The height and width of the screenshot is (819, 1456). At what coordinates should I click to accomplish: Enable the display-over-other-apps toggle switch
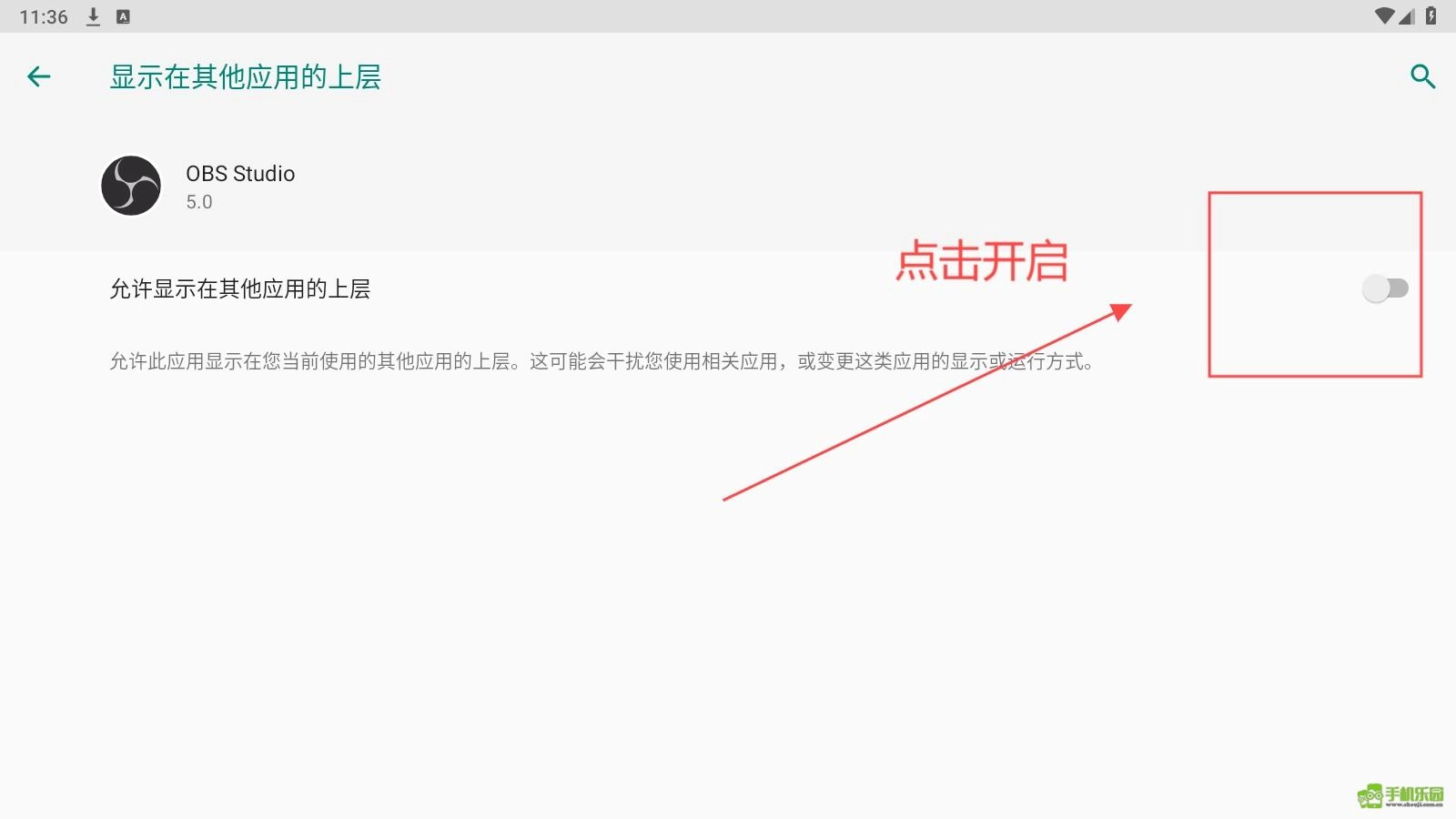[1385, 288]
